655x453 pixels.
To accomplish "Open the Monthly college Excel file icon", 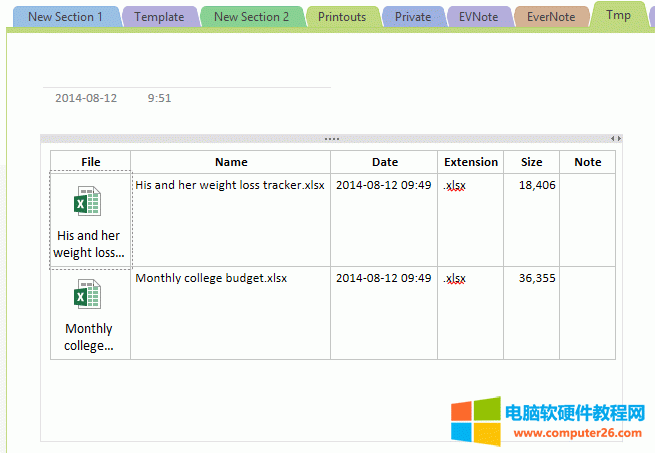I will 88,297.
